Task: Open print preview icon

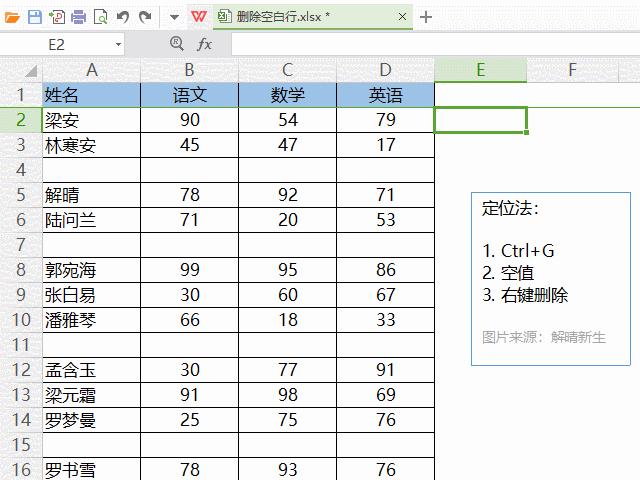Action: [100, 17]
